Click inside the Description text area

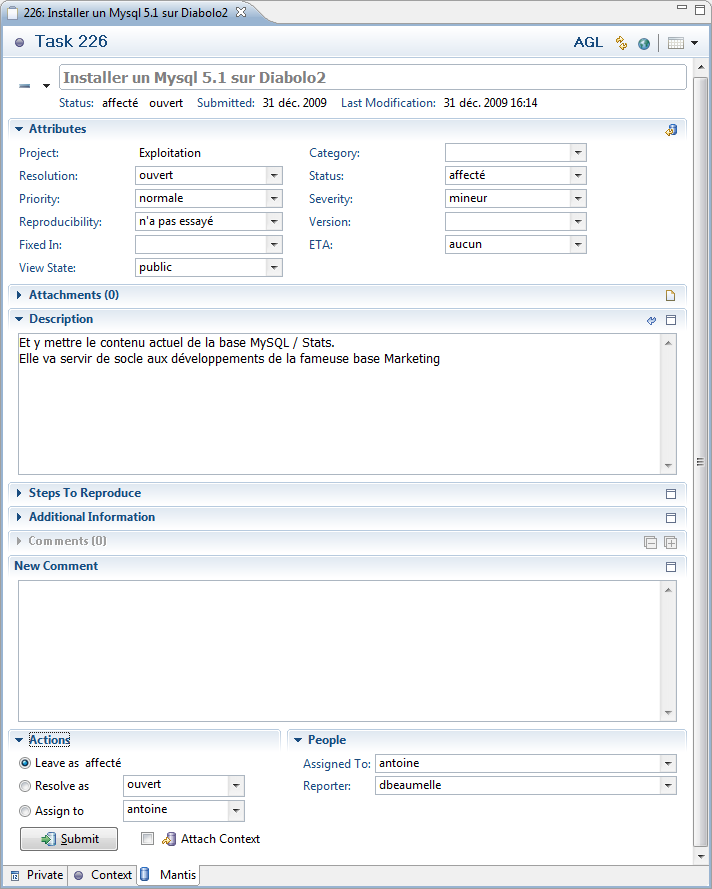click(x=340, y=404)
